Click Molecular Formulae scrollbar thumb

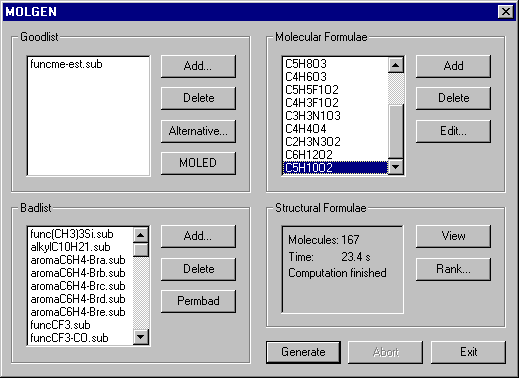396,131
